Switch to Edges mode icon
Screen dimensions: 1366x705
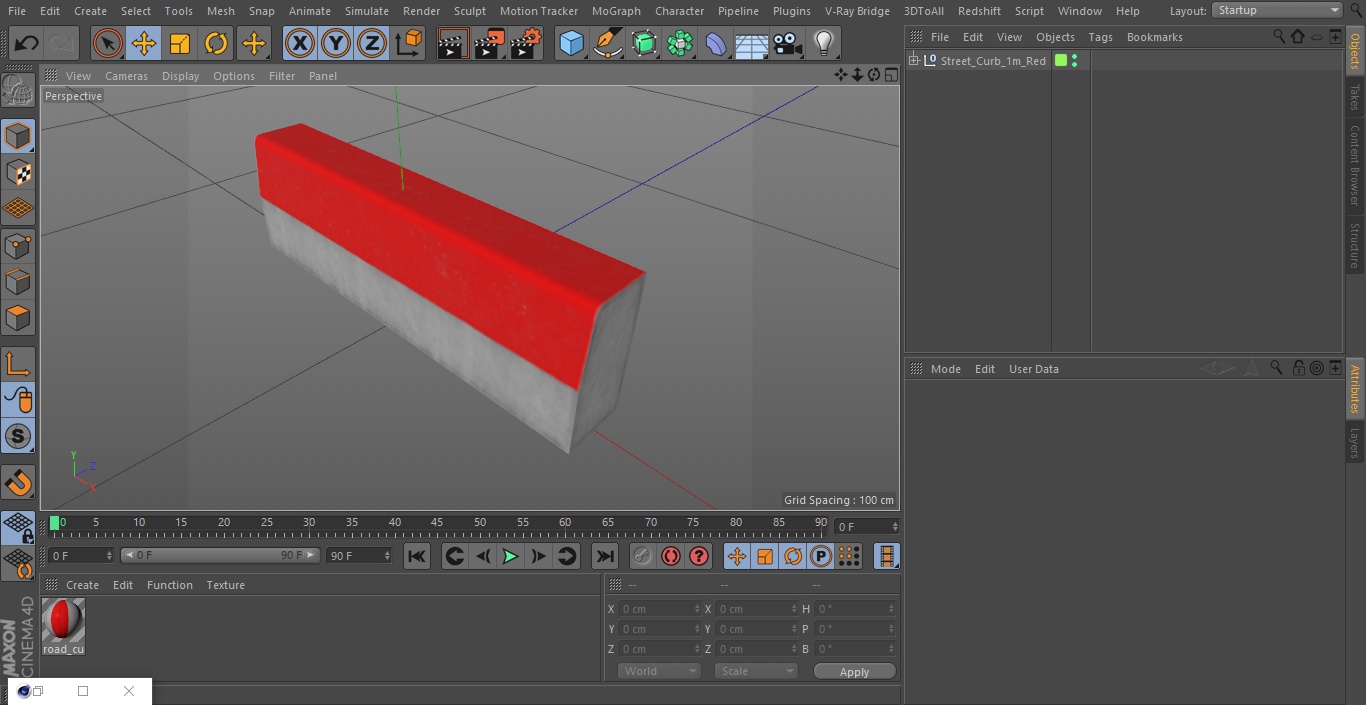[x=18, y=281]
